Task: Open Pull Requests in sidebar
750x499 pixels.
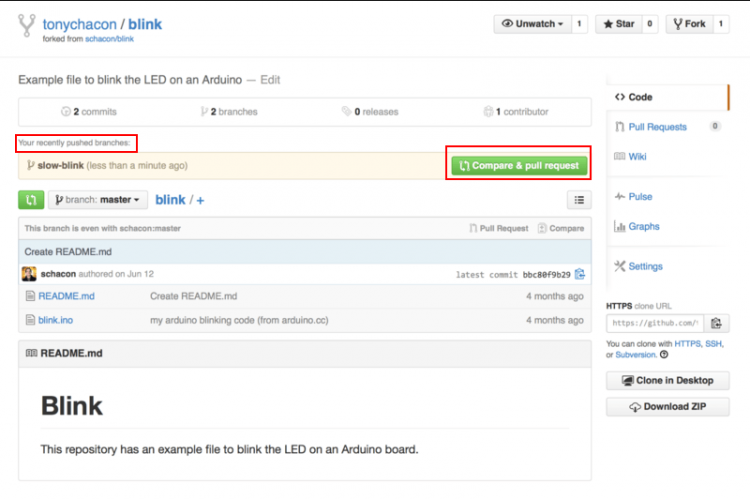Action: coord(657,127)
